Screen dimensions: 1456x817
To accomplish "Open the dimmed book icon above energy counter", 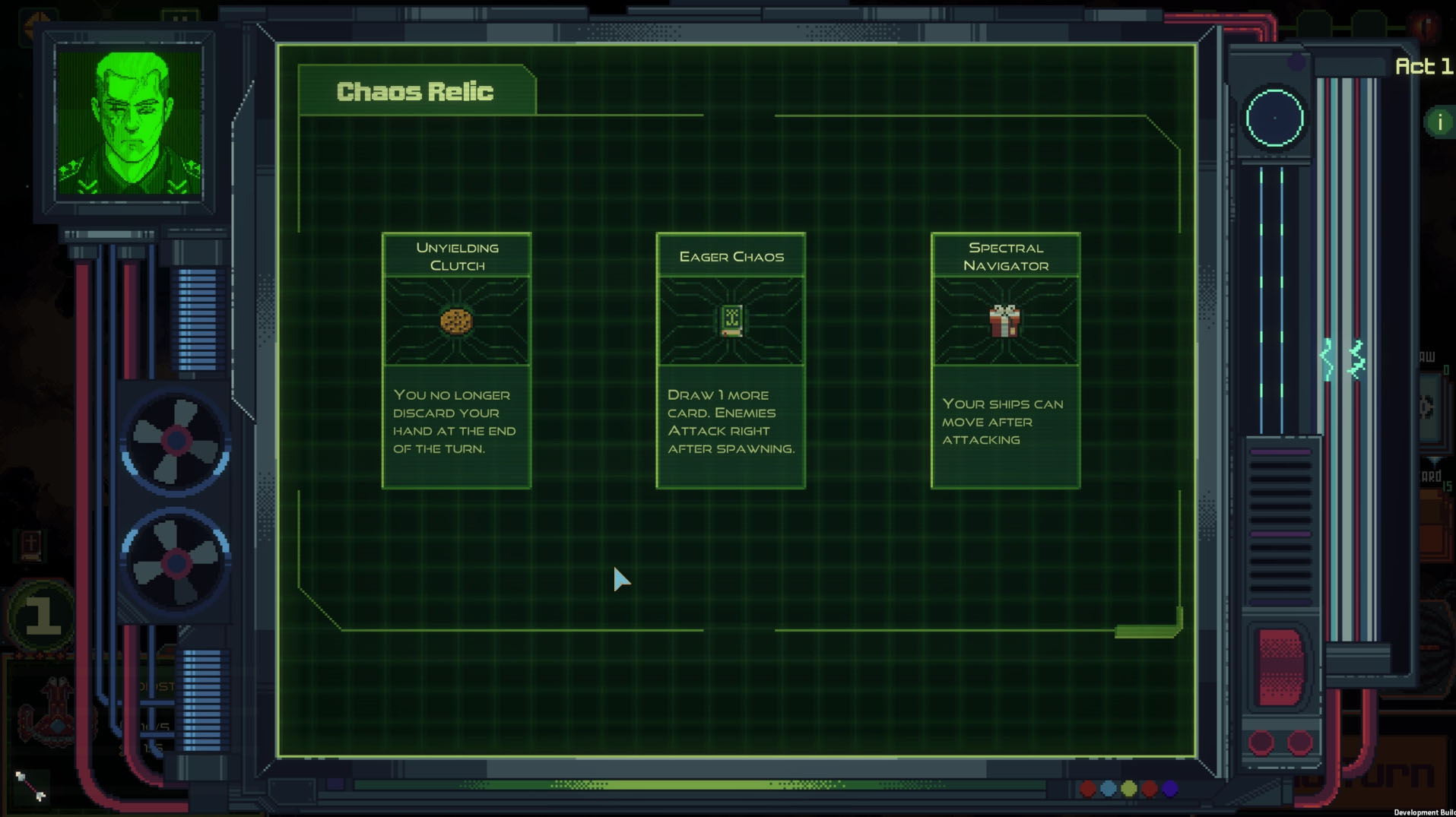I will [x=30, y=544].
